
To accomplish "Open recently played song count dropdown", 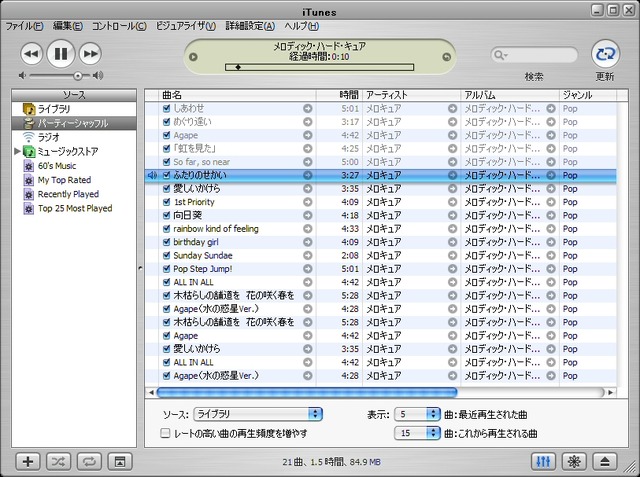I will pos(417,413).
